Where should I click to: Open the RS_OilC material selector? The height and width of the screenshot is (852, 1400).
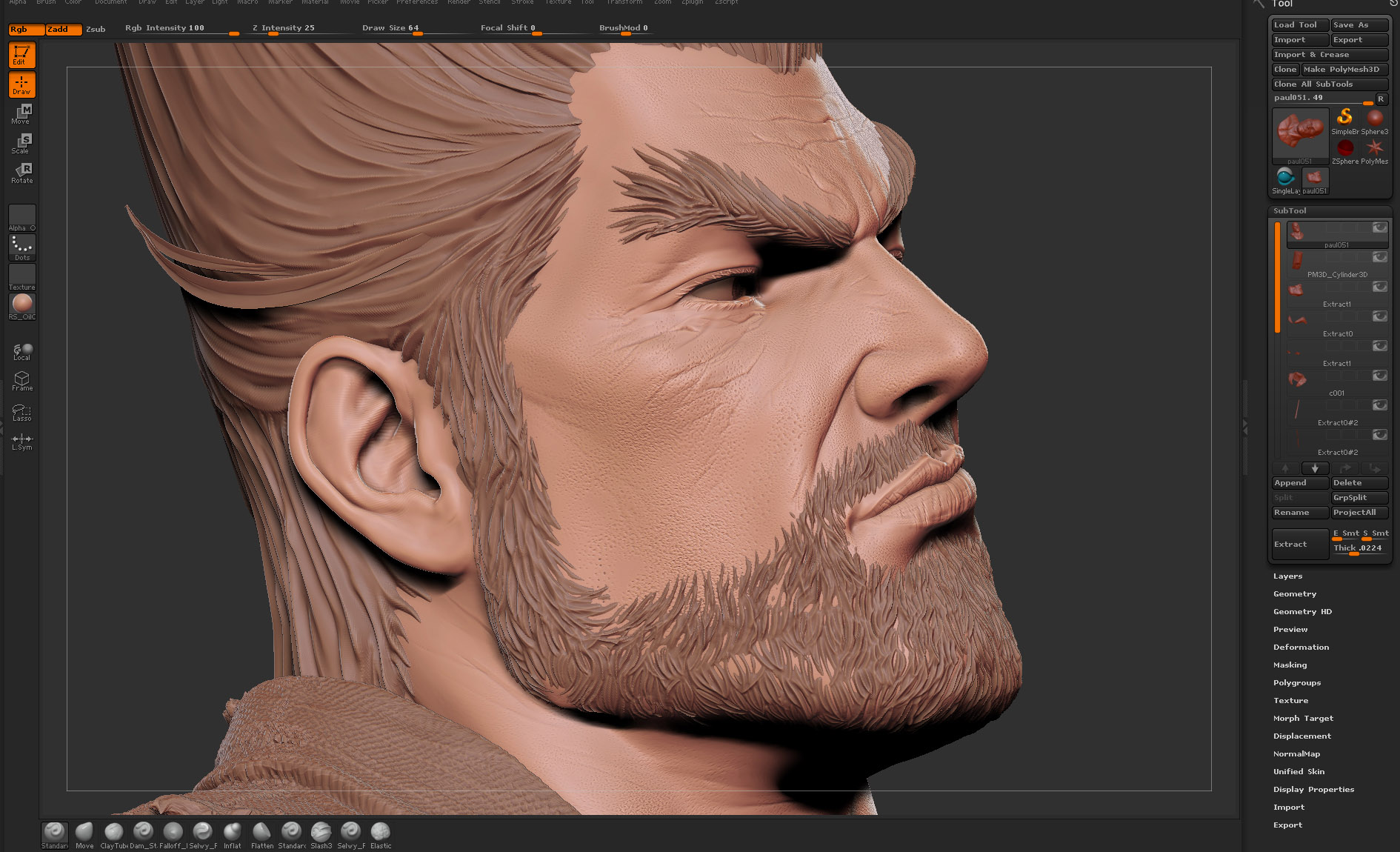tap(22, 307)
